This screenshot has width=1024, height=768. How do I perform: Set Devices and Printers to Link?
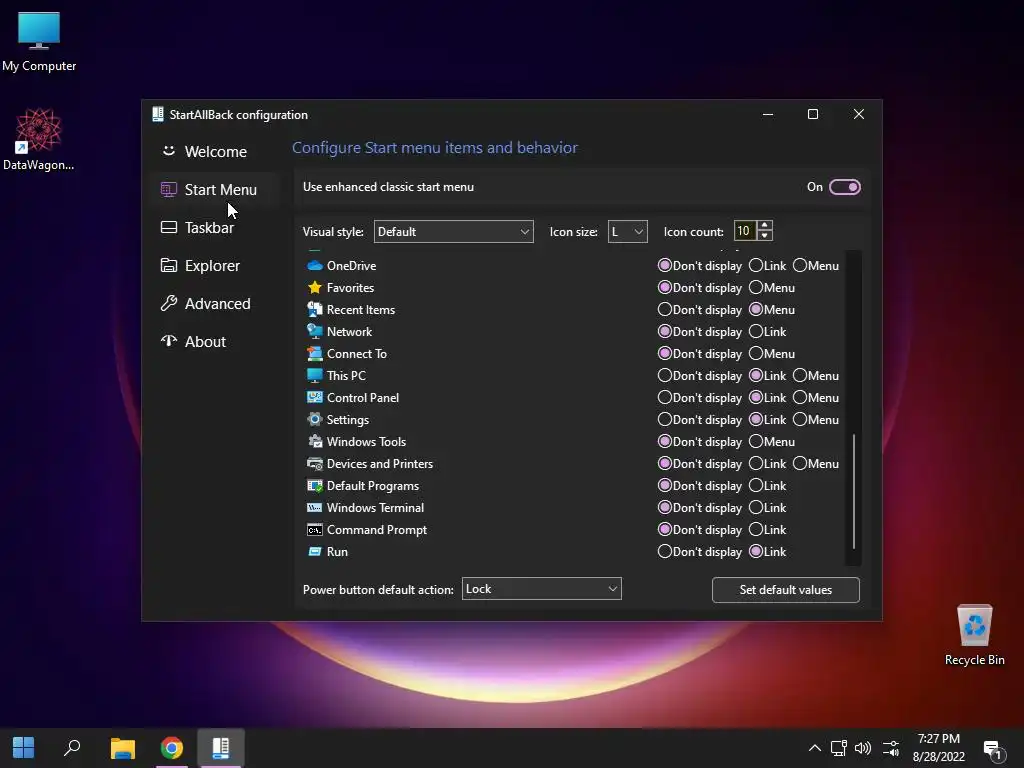[756, 464]
